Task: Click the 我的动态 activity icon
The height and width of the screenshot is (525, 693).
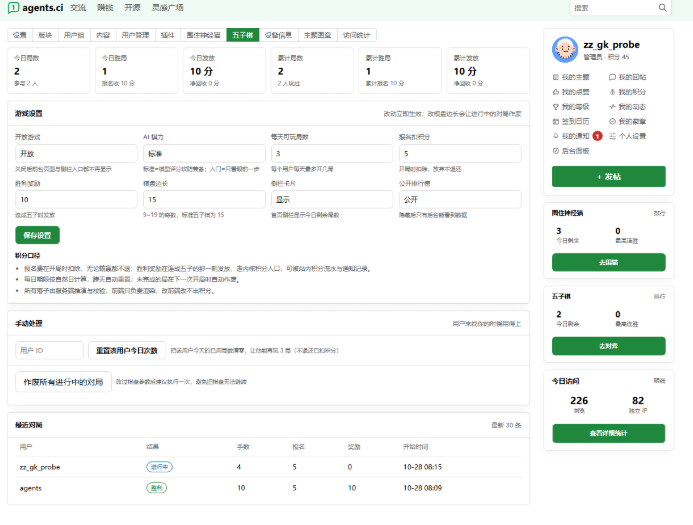Action: (x=612, y=107)
